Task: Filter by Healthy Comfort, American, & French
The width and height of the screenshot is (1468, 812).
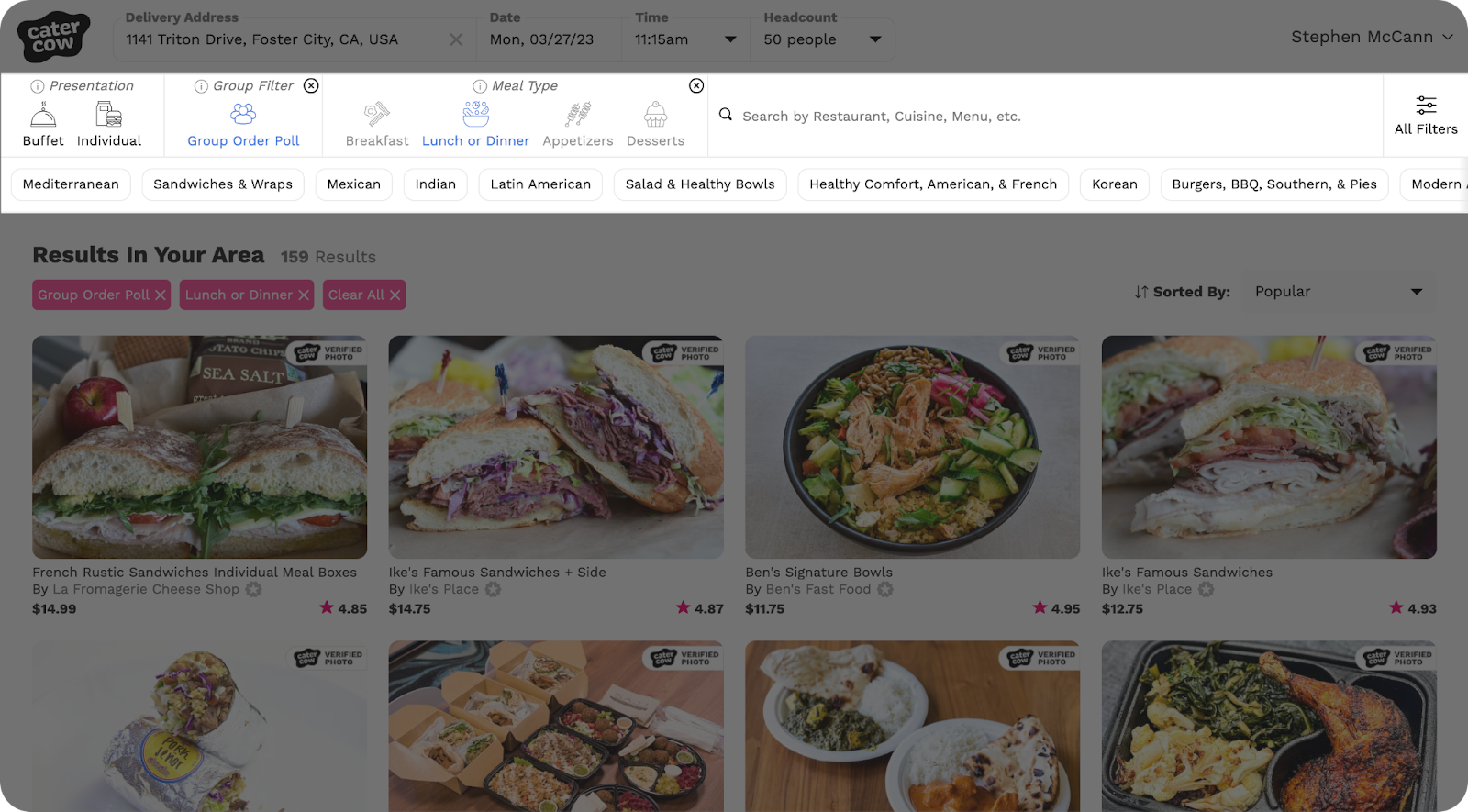Action: coord(933,184)
